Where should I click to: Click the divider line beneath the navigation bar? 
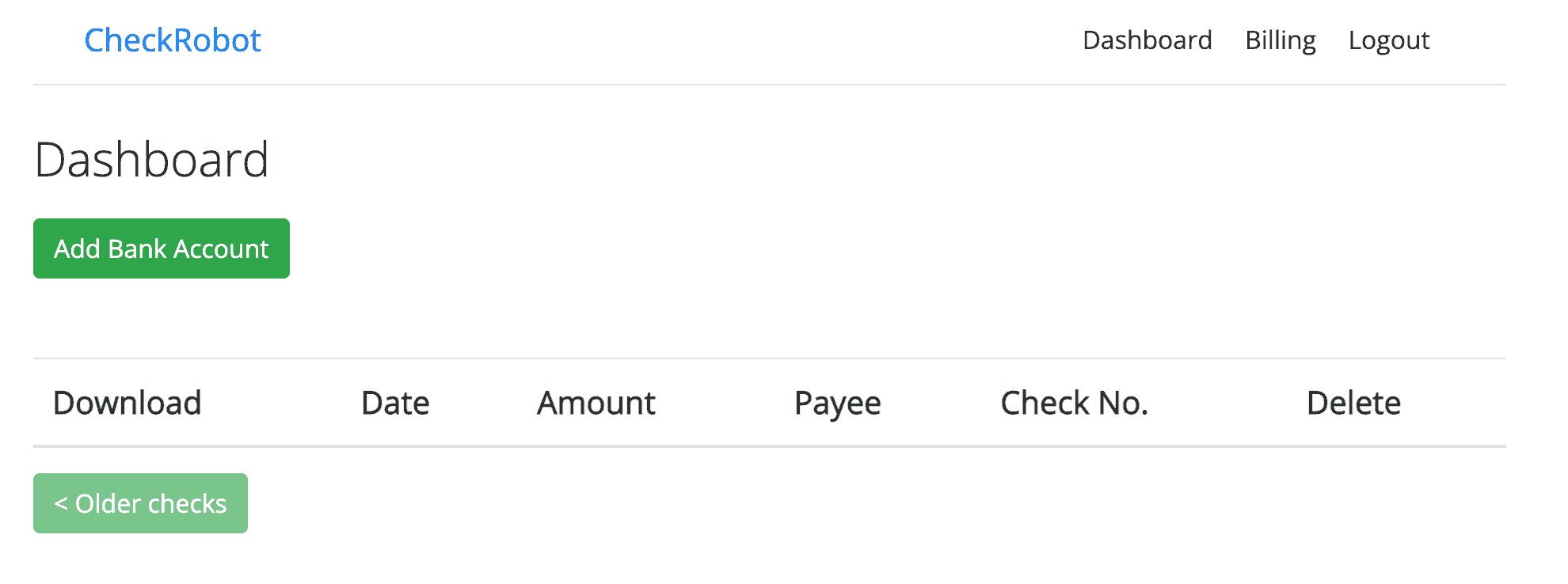coord(768,85)
